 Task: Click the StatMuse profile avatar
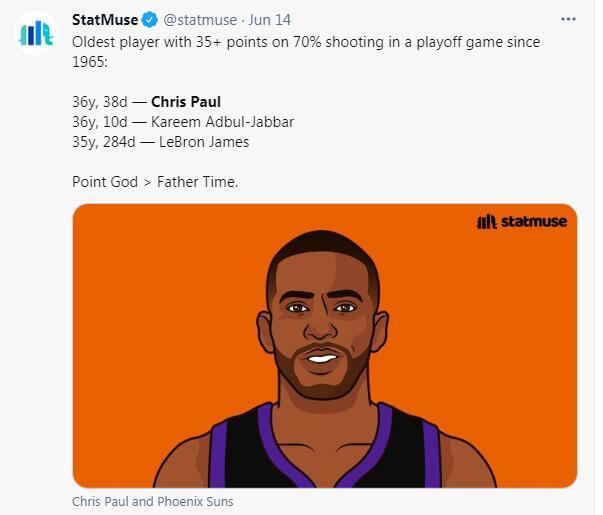tap(35, 33)
